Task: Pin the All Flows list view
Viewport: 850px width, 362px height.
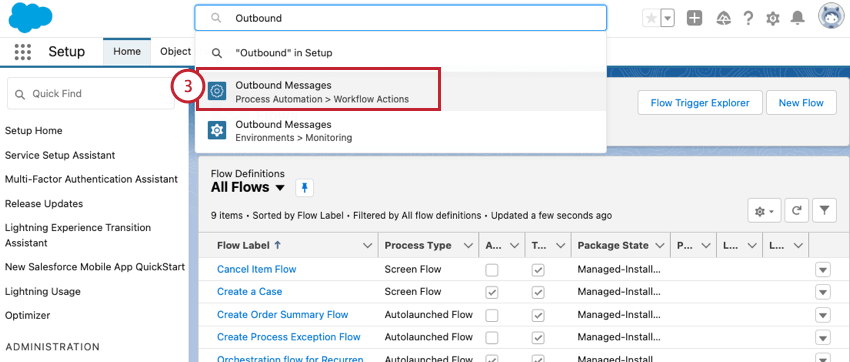Action: [304, 188]
